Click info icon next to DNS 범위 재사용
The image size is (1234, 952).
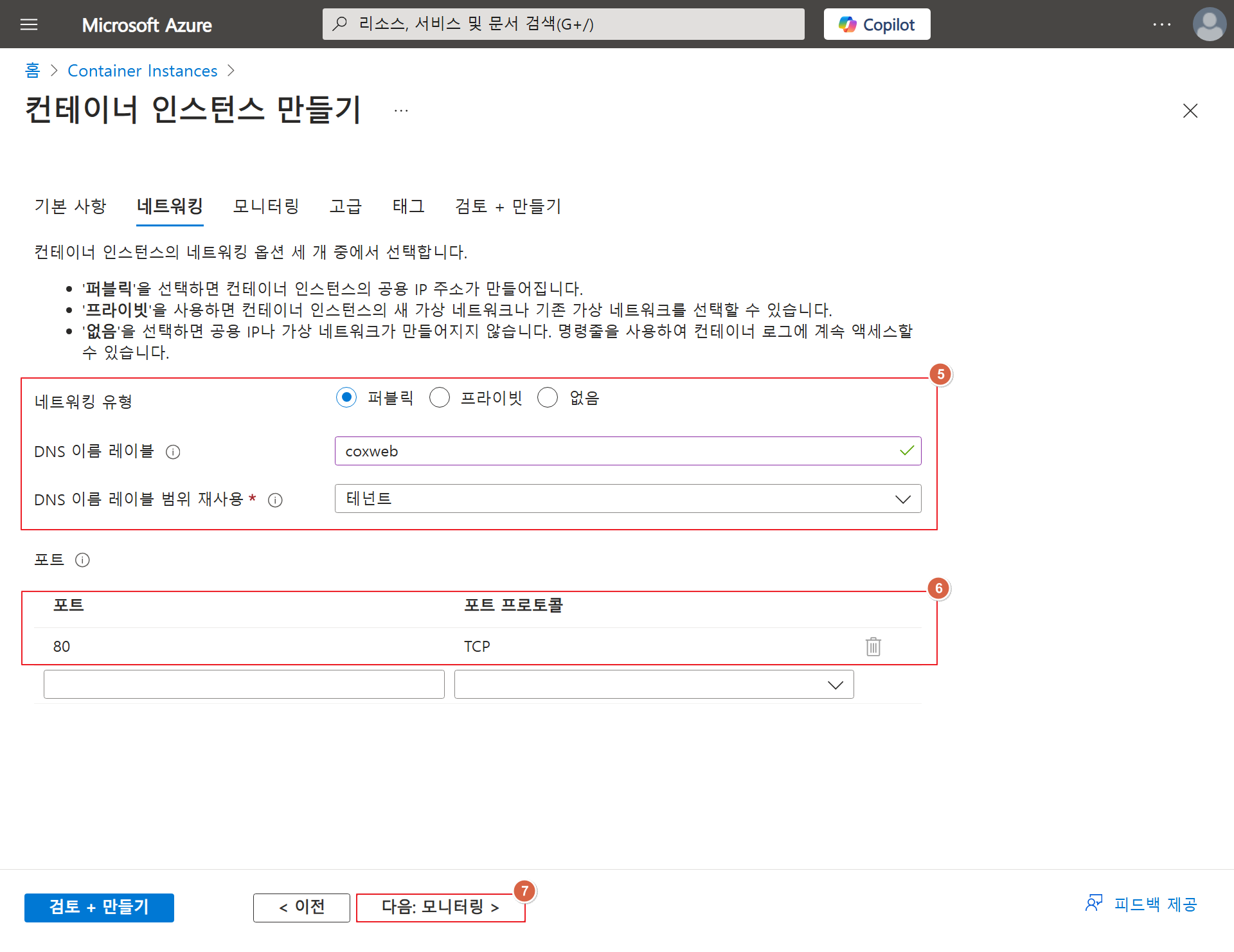[x=275, y=500]
